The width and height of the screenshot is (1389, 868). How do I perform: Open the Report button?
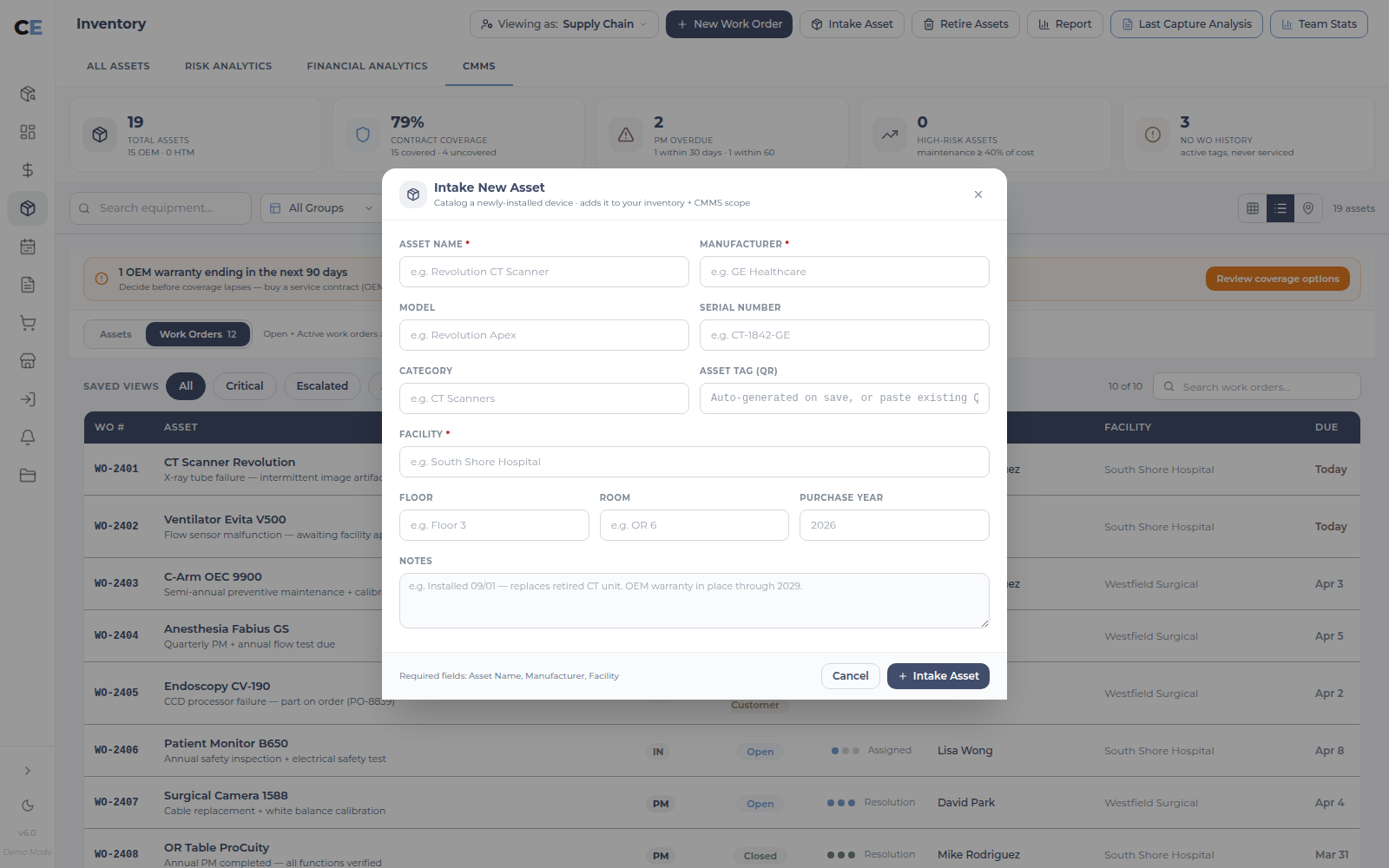(x=1065, y=24)
